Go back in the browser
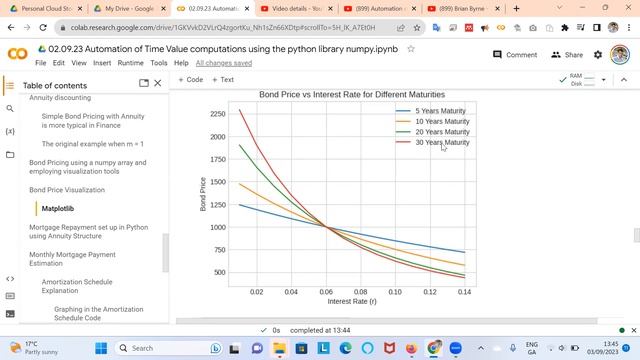The height and width of the screenshot is (360, 640). (11, 27)
